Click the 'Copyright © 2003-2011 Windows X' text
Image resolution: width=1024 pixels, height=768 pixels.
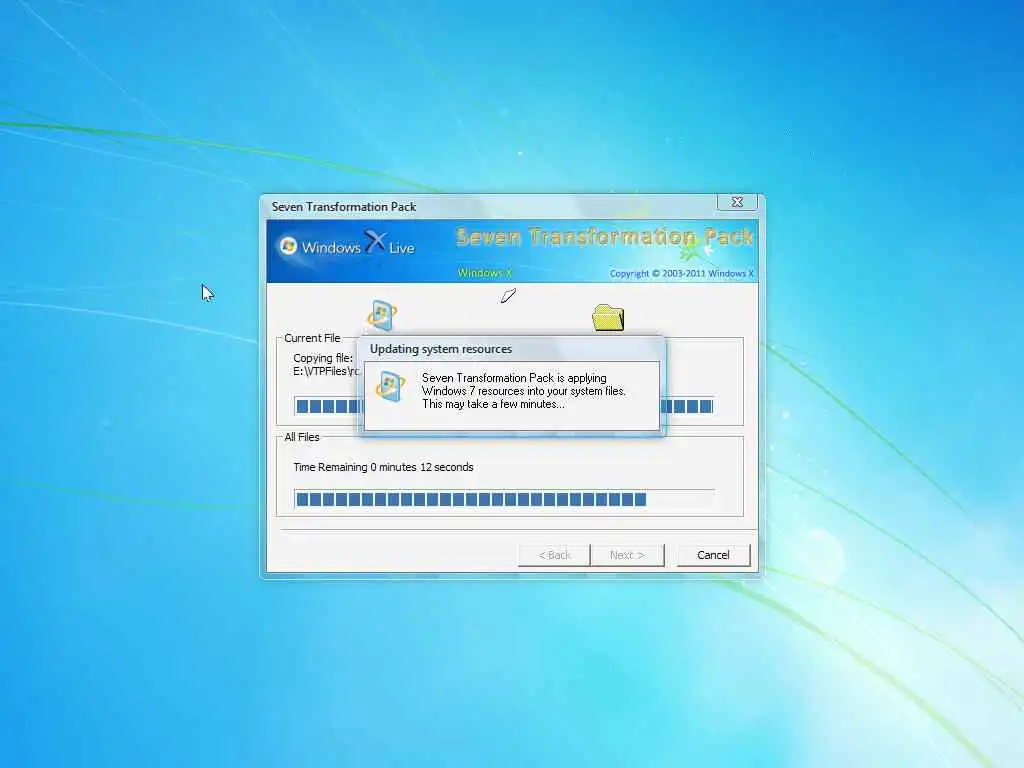(681, 273)
